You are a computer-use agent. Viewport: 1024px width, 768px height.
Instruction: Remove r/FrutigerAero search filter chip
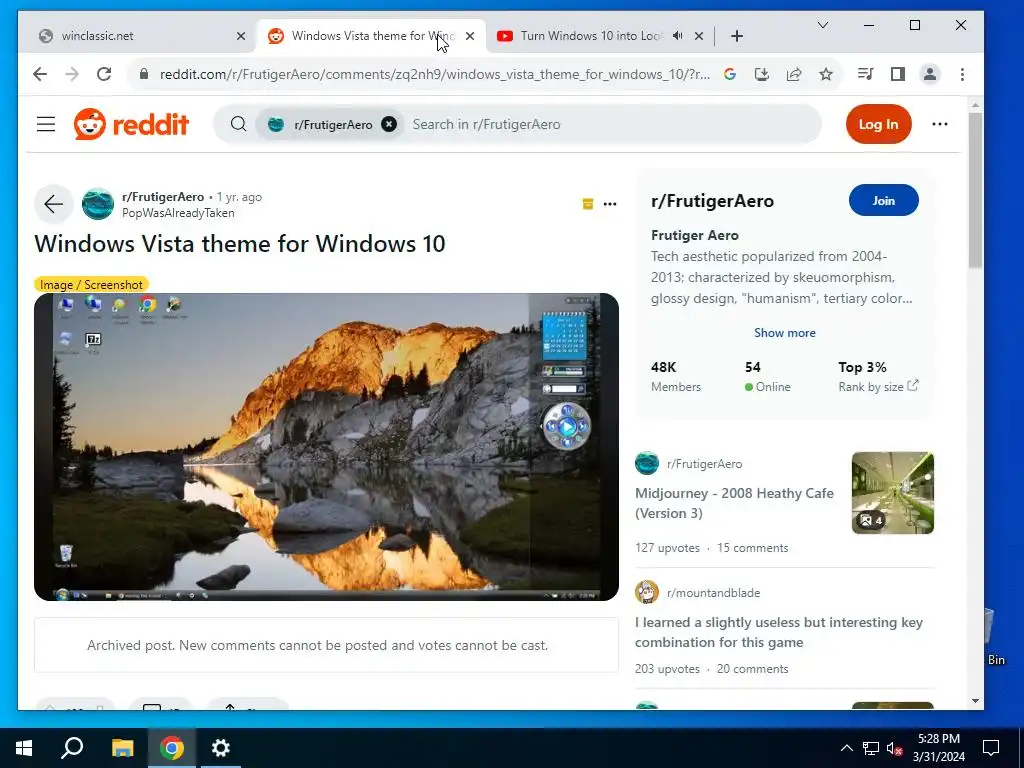[389, 124]
